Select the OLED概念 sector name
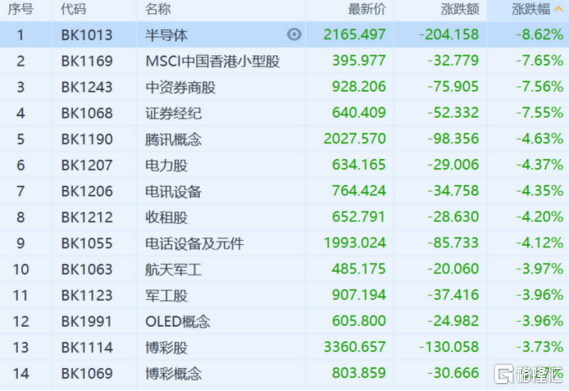This screenshot has width=569, height=391. [x=178, y=321]
